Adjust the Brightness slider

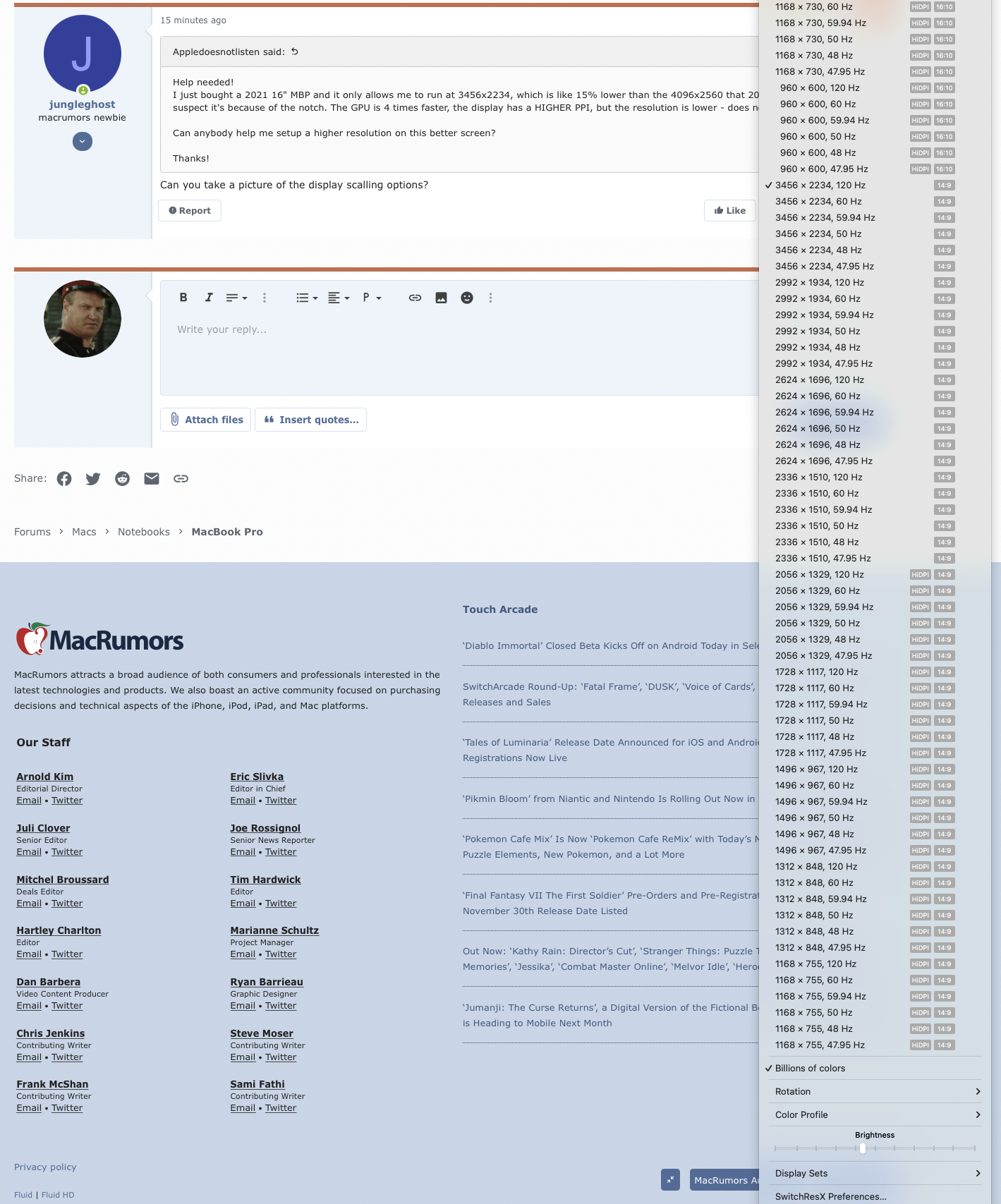coord(862,1148)
